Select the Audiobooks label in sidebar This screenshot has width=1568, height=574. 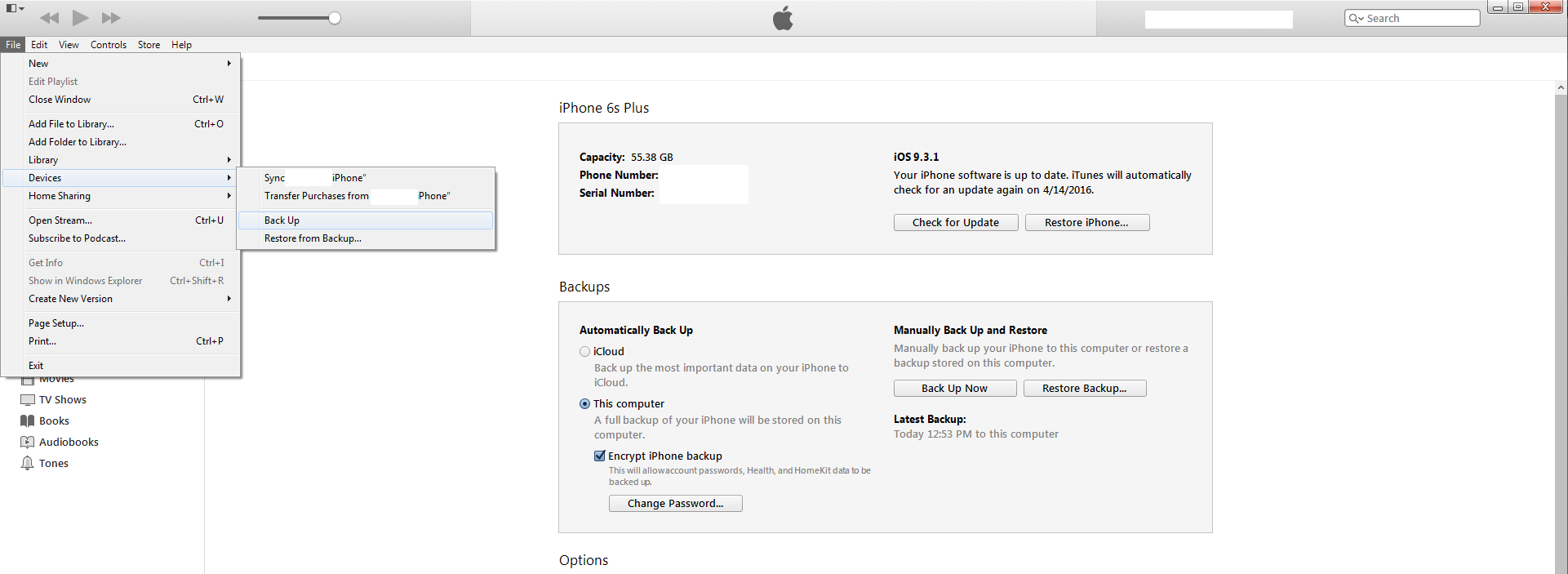point(69,443)
